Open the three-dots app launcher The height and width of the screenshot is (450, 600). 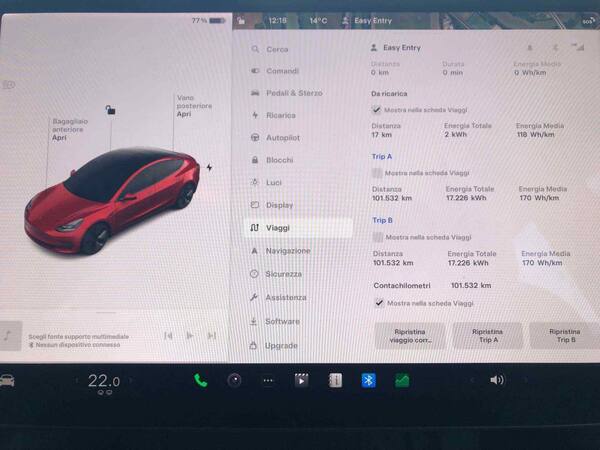(x=267, y=380)
